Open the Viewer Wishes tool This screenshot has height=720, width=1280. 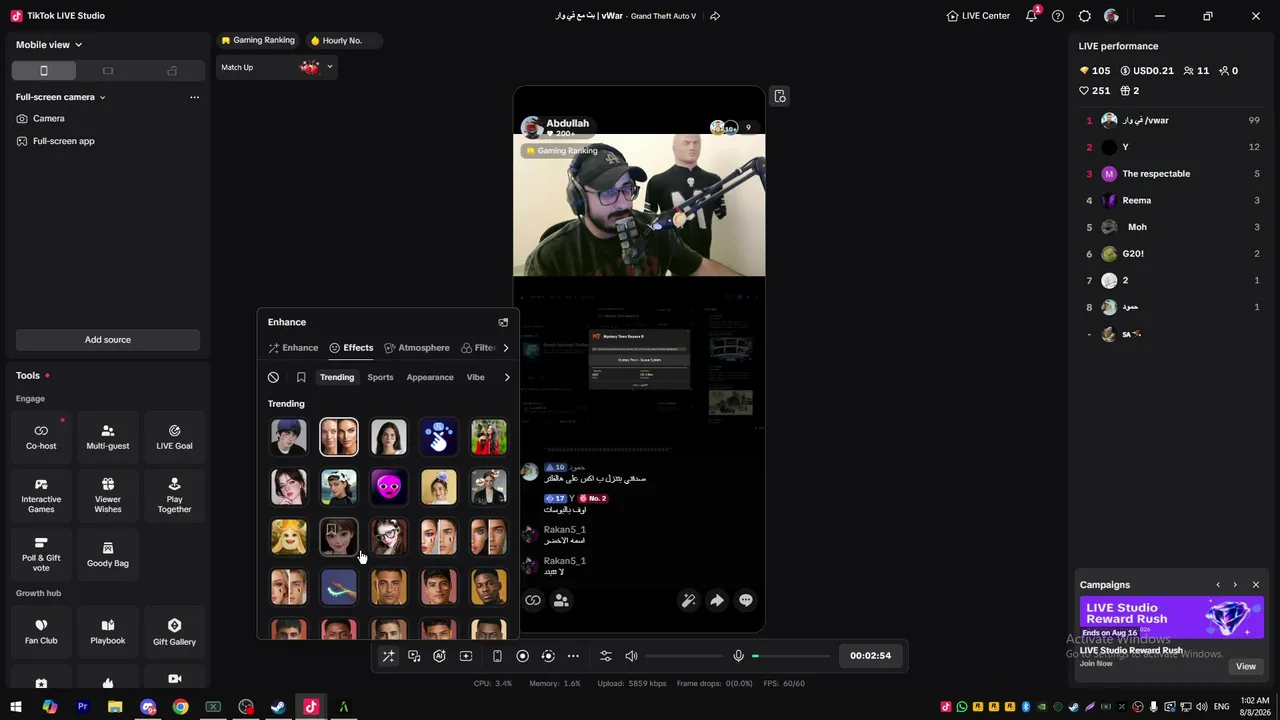(x=108, y=495)
